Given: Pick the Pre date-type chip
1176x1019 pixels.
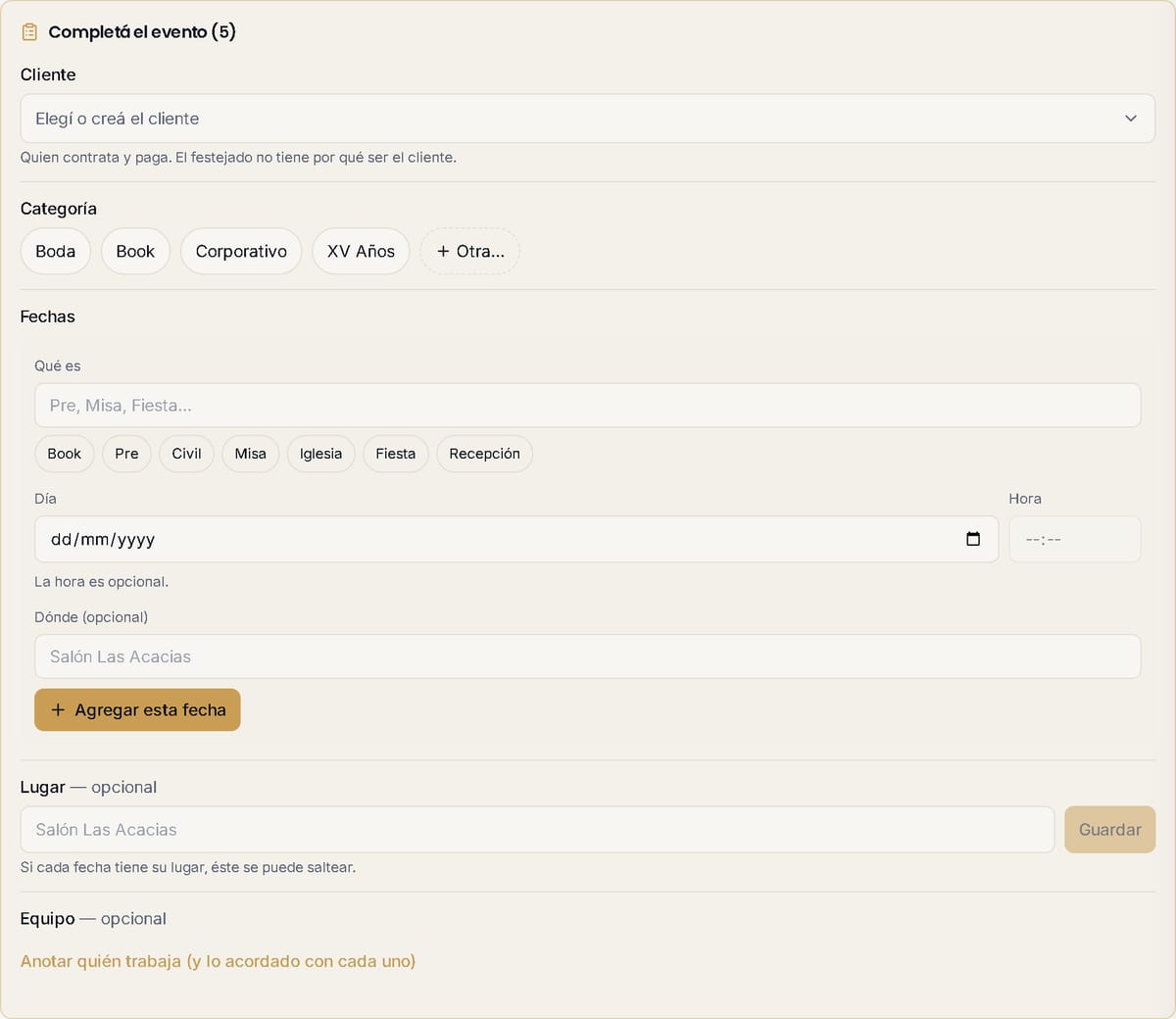Looking at the screenshot, I should (x=126, y=454).
